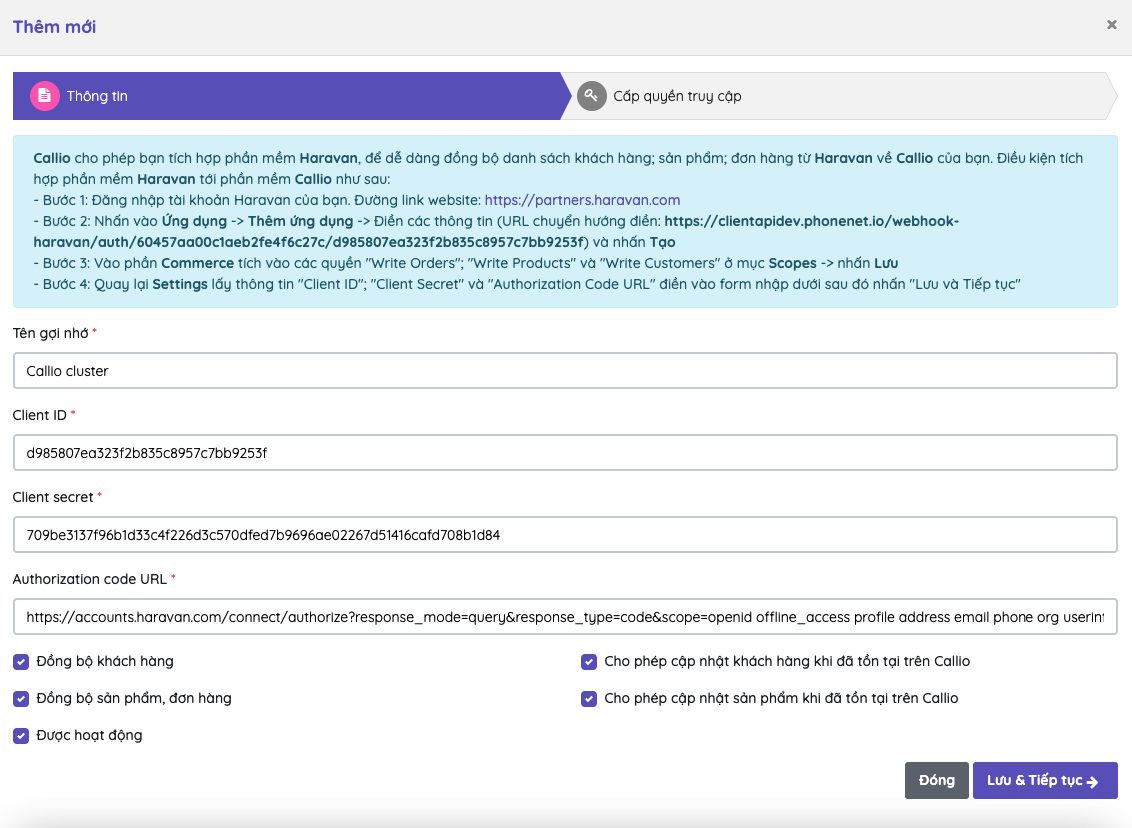Disable the Được hoạt động checkbox
The width and height of the screenshot is (1132, 828).
21,735
